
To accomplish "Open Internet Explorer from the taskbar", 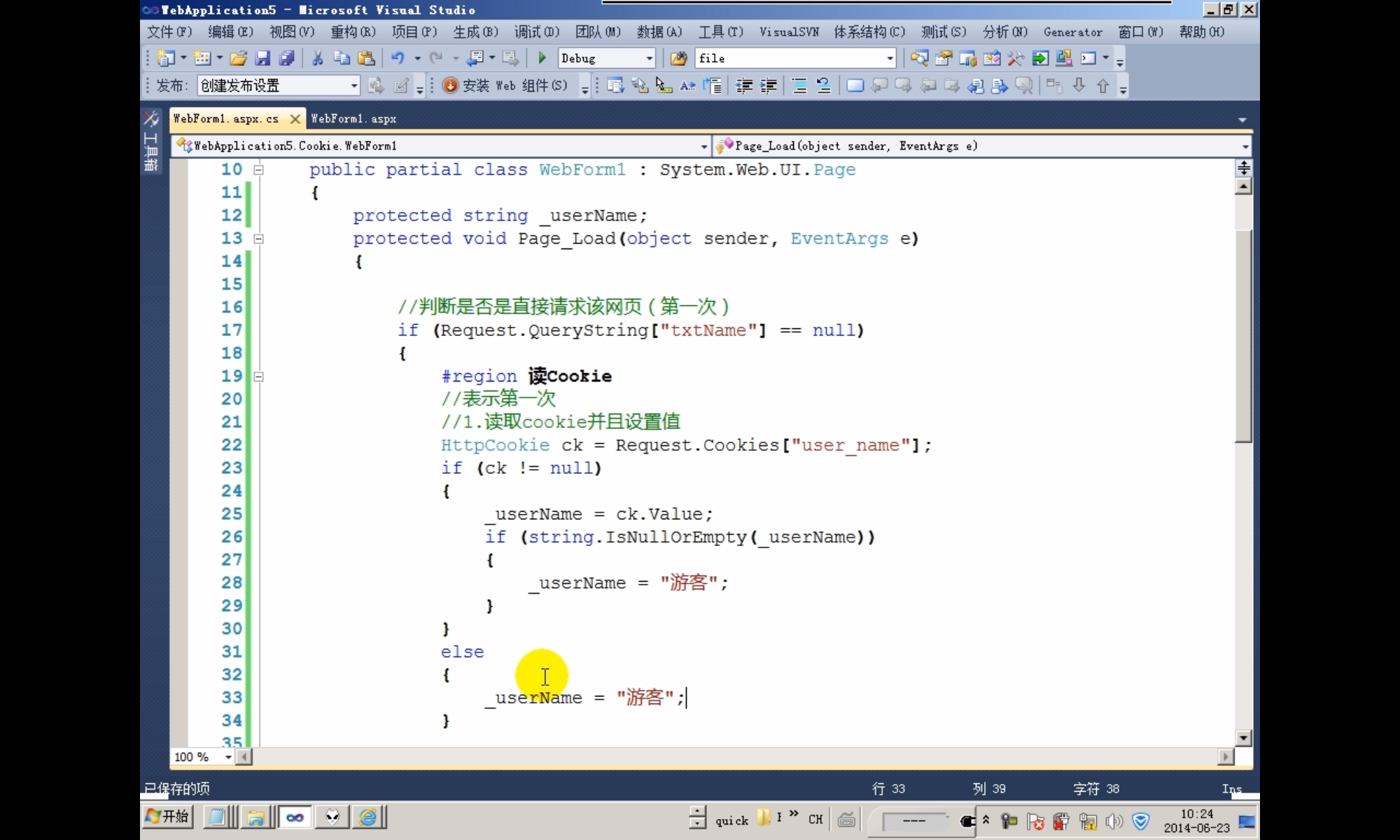I will click(368, 817).
